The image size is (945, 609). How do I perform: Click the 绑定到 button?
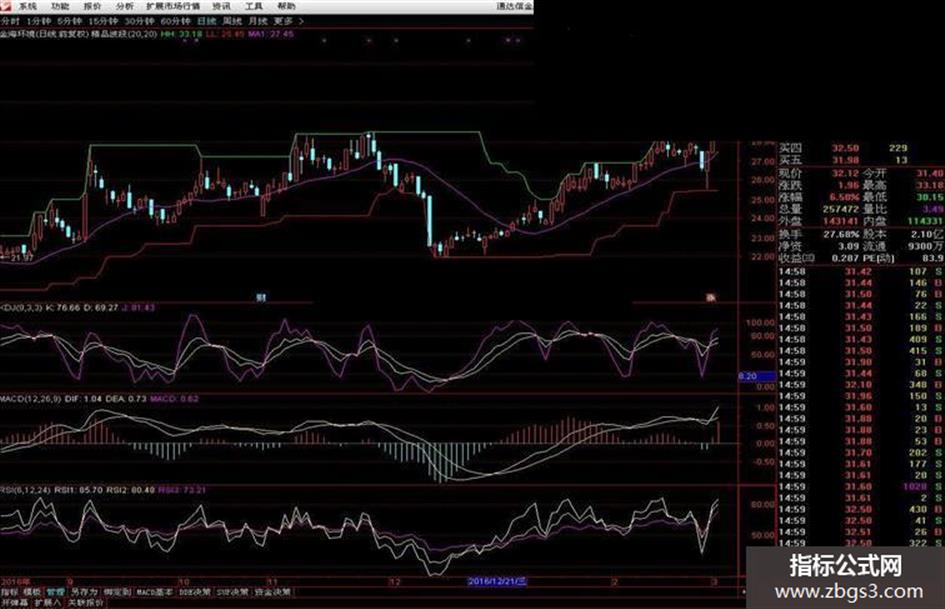click(118, 592)
